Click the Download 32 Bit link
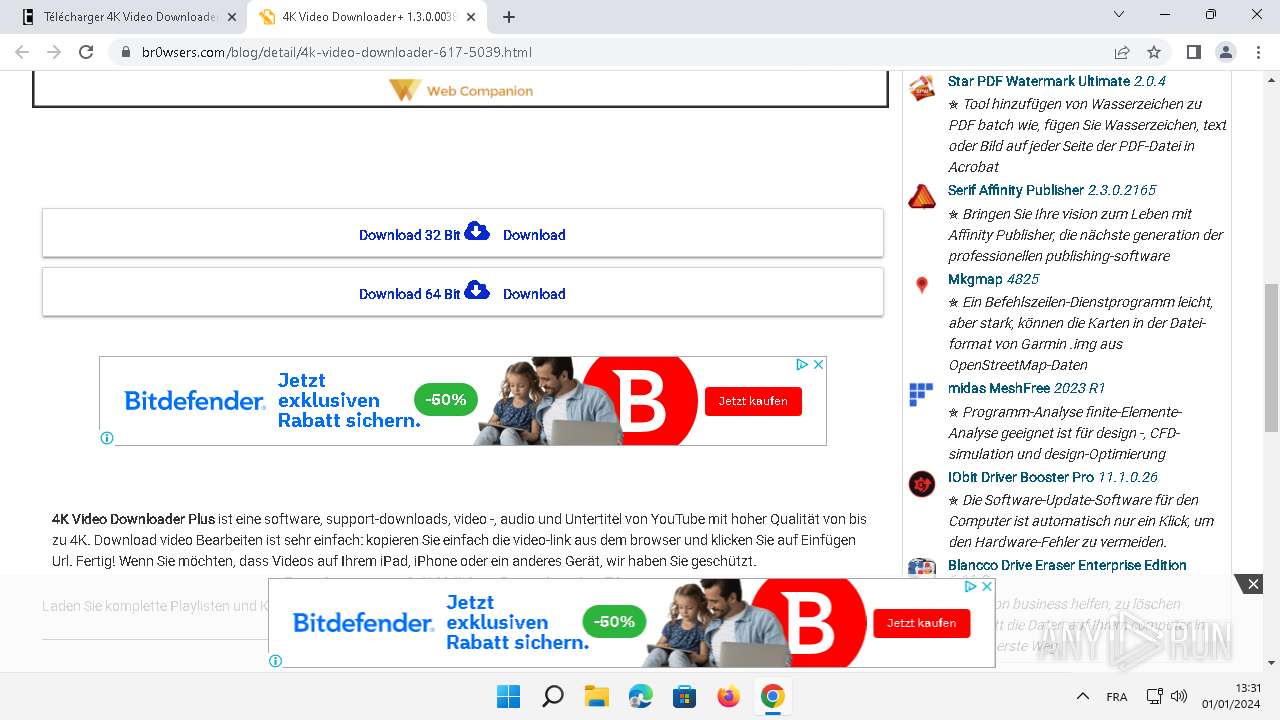The height and width of the screenshot is (720, 1280). click(x=409, y=235)
